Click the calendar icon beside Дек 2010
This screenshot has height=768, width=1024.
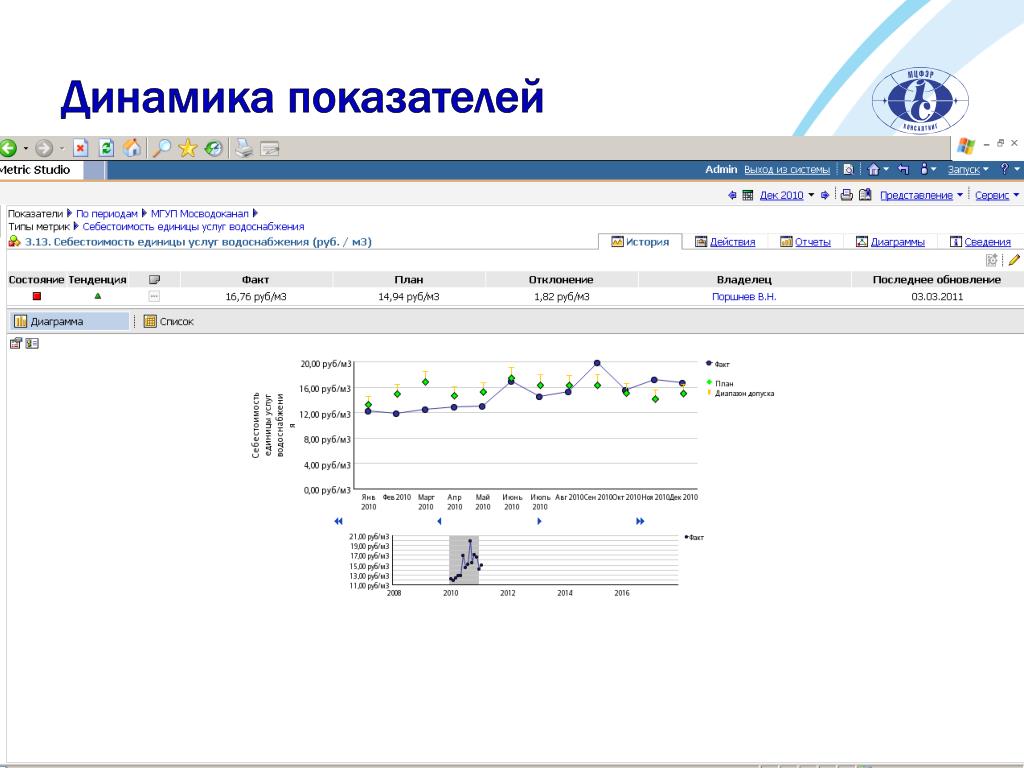(747, 195)
